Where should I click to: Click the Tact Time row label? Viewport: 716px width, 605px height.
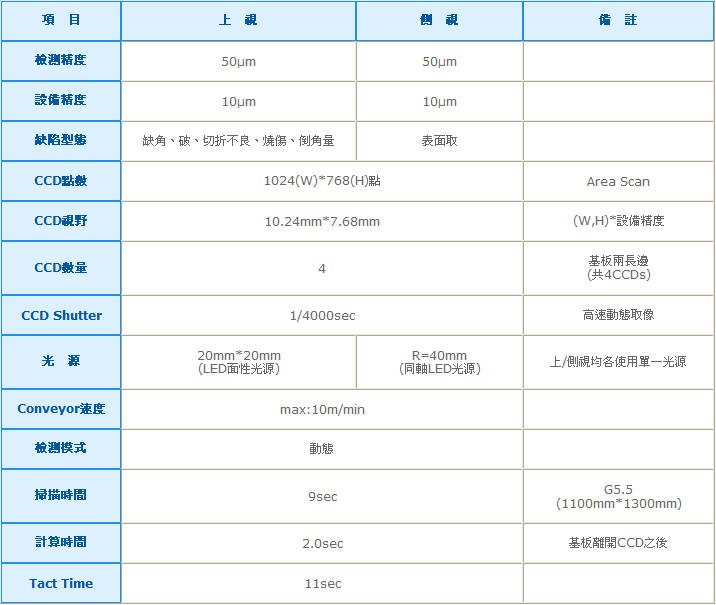(x=61, y=583)
